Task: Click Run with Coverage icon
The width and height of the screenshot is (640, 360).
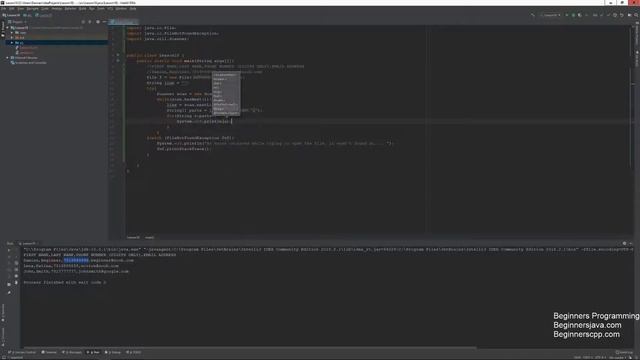Action: [580, 15]
